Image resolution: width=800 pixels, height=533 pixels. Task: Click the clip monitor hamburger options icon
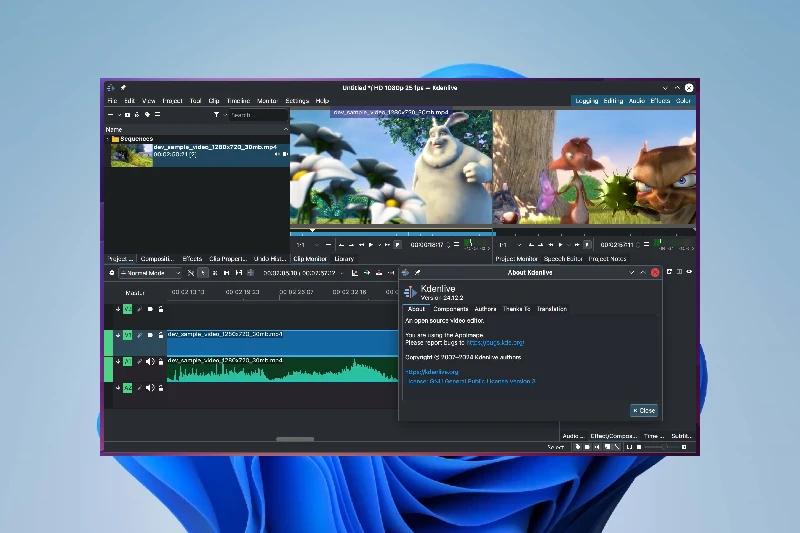(x=457, y=245)
